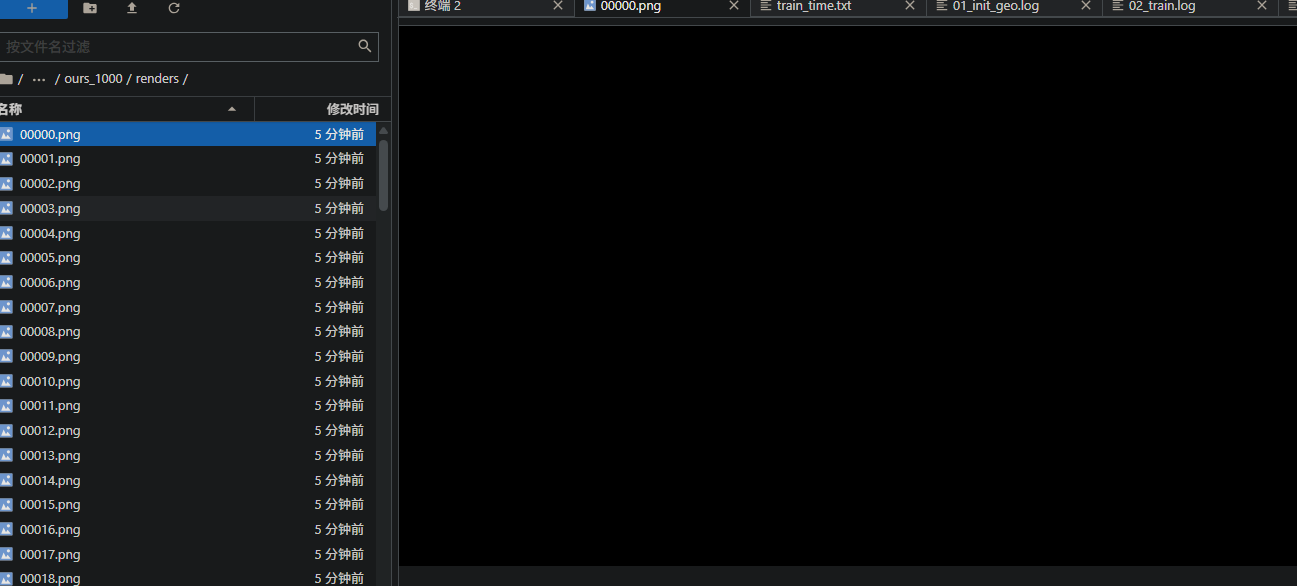Select file 00014.png
Screen dimensions: 1297x586
point(188,480)
